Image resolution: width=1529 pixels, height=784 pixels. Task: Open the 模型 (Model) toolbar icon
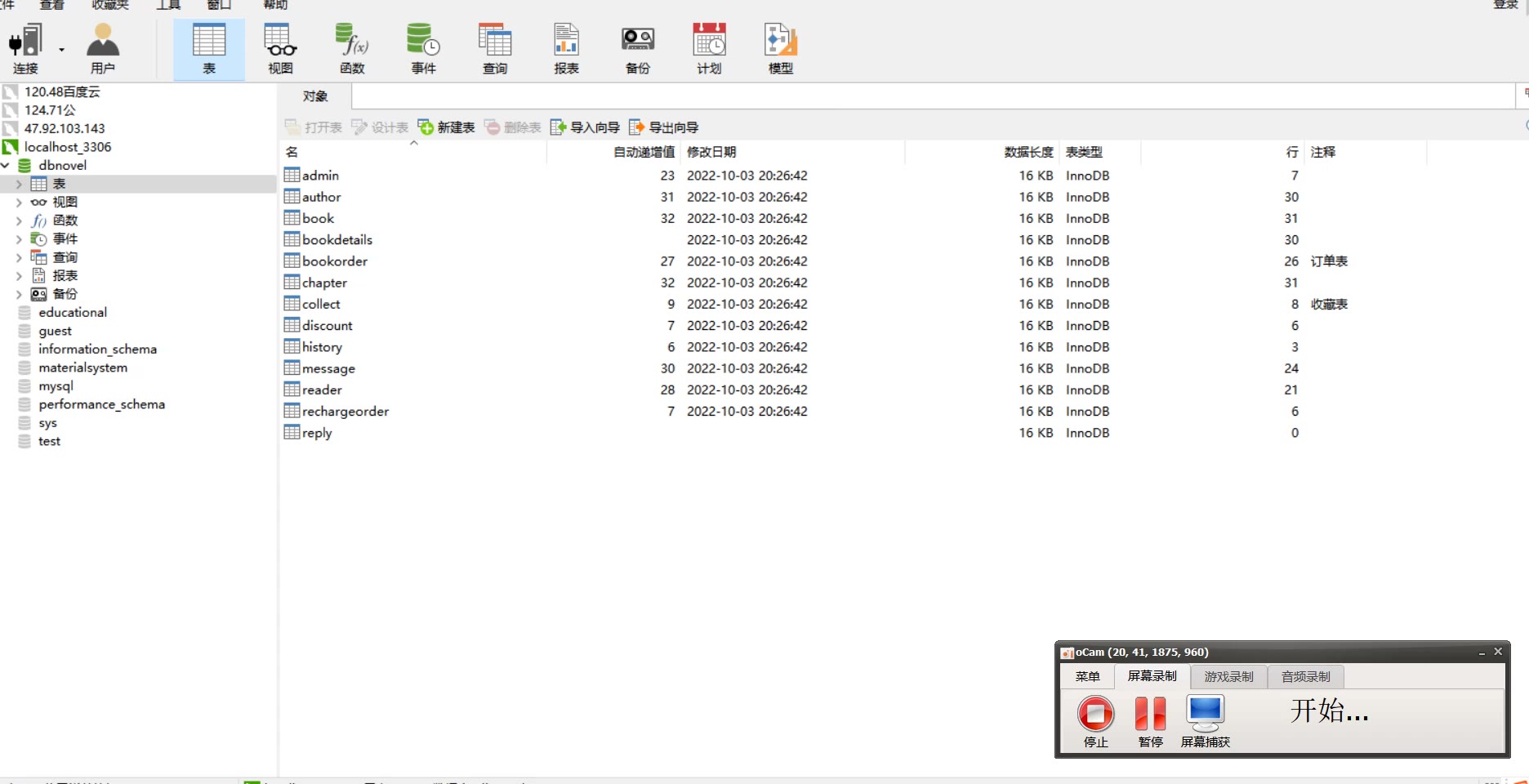tap(780, 49)
